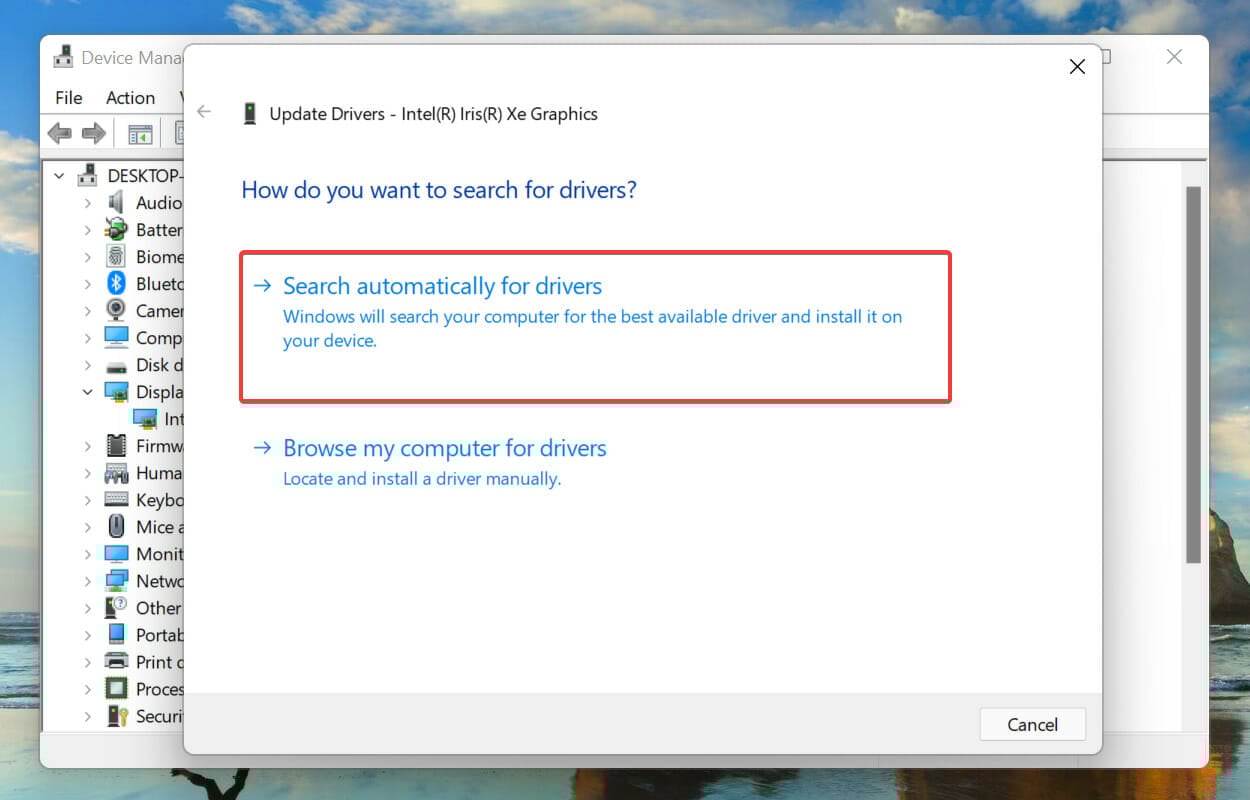This screenshot has height=800, width=1250.
Task: Collapse the Display adapters category
Action: coord(88,392)
